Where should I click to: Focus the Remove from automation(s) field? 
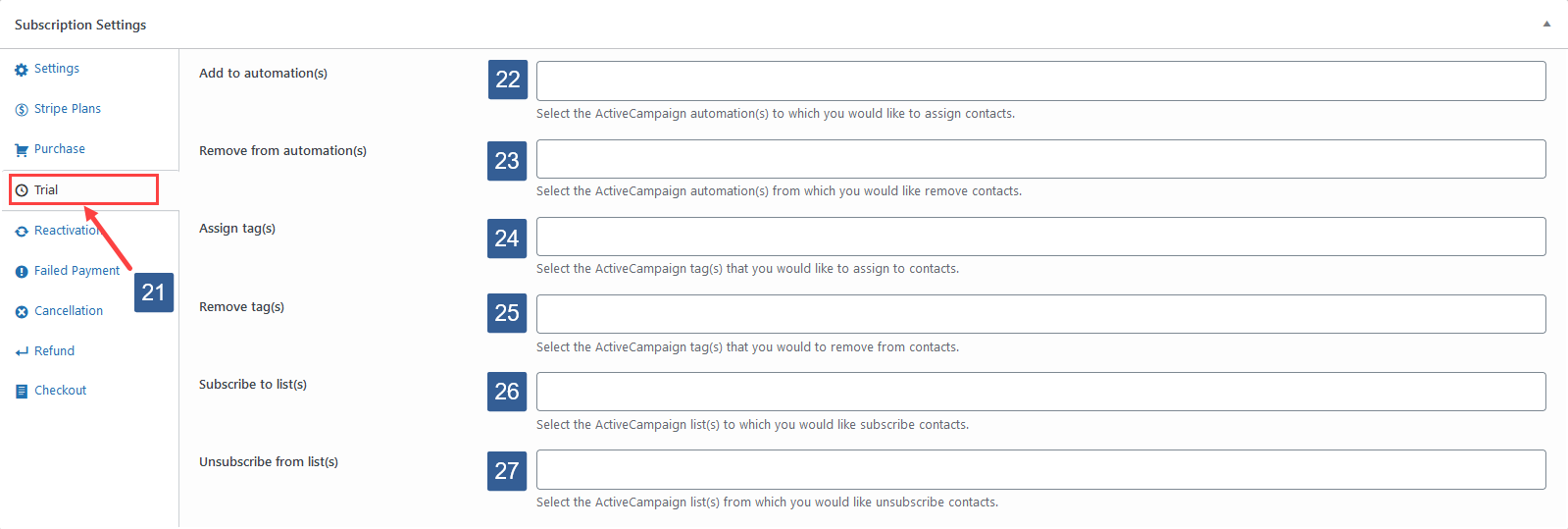click(x=1040, y=159)
